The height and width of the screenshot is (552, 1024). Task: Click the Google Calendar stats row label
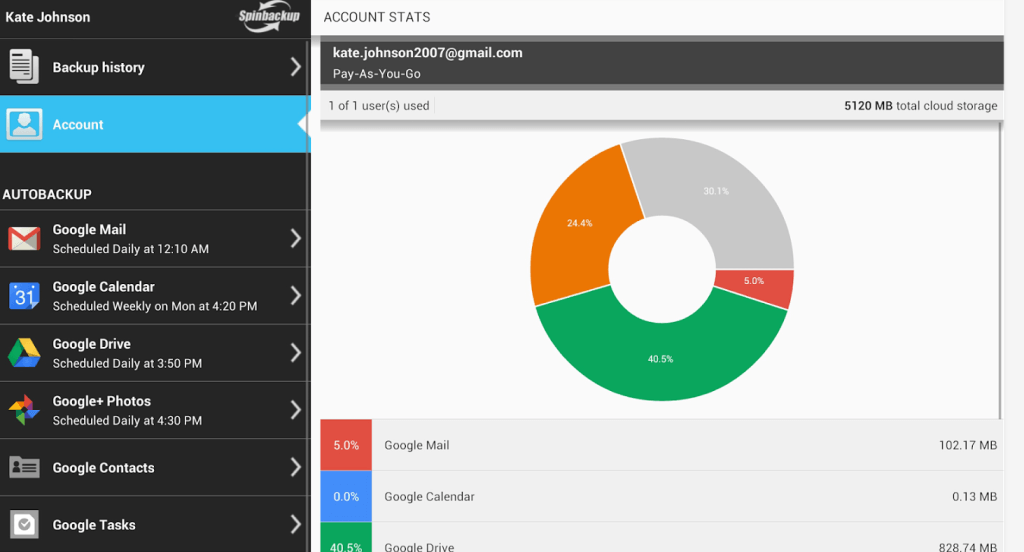click(x=429, y=496)
